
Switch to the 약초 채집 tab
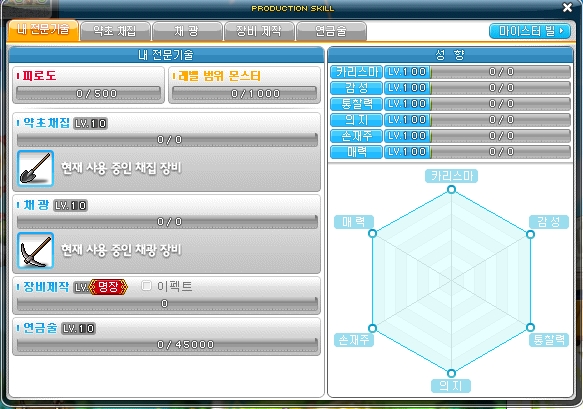115,31
